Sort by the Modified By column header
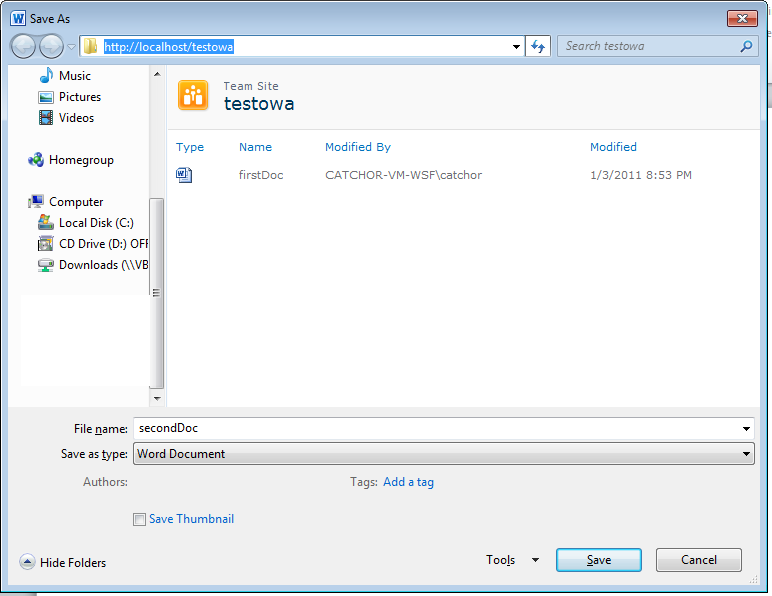 click(358, 147)
